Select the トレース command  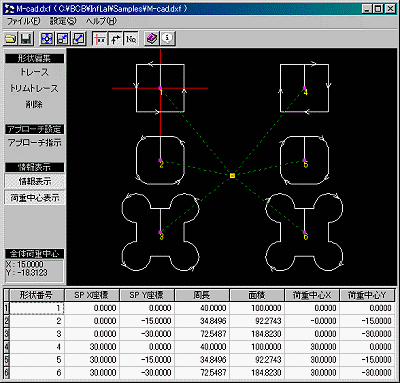pos(34,72)
